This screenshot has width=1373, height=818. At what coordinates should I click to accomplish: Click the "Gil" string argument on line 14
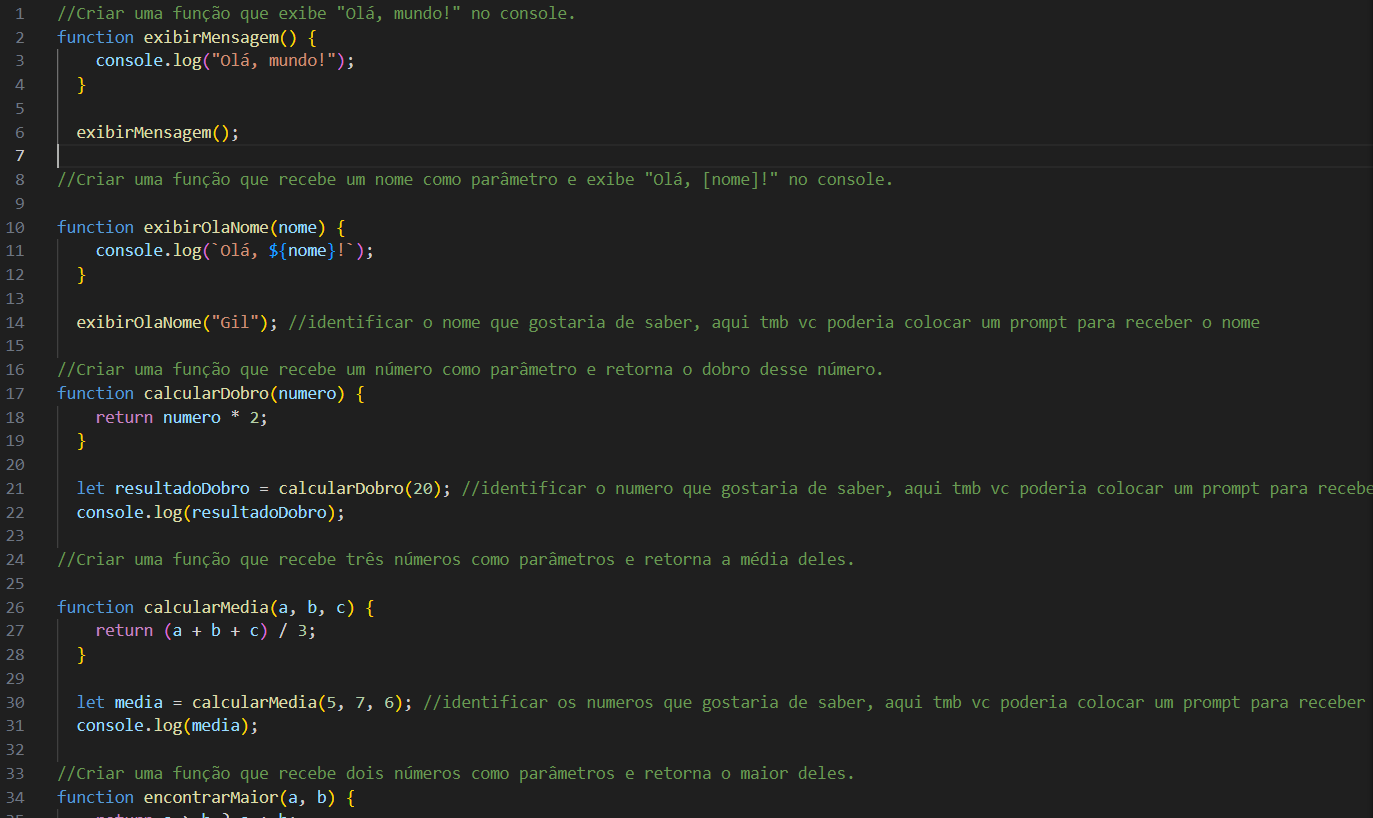[x=235, y=322]
